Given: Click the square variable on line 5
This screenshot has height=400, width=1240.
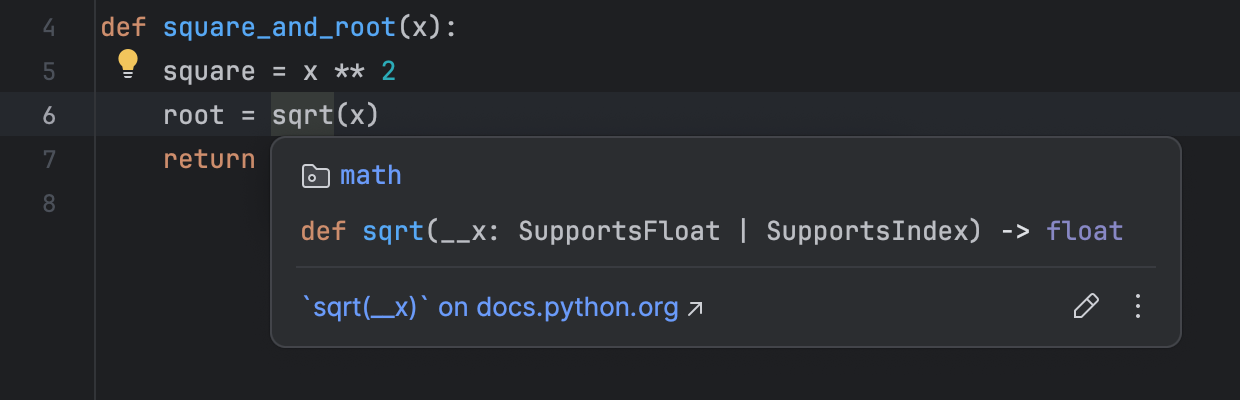Looking at the screenshot, I should tap(209, 71).
